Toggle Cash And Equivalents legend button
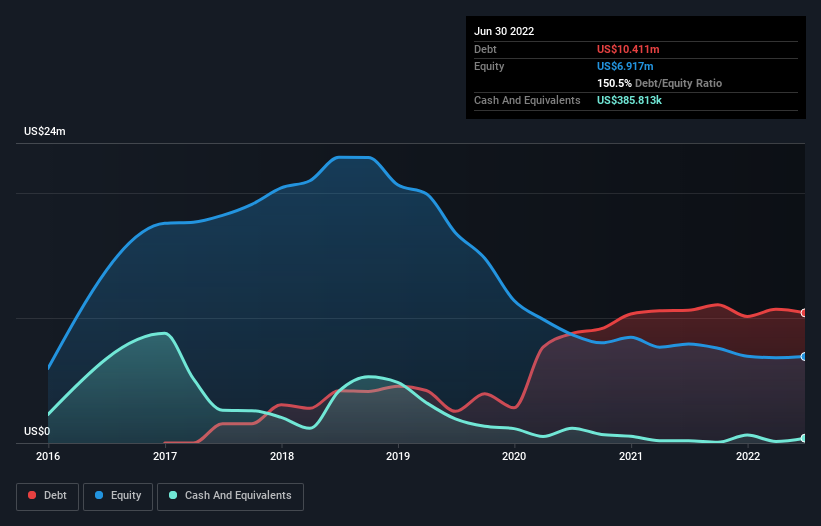The width and height of the screenshot is (821, 526). [230, 496]
